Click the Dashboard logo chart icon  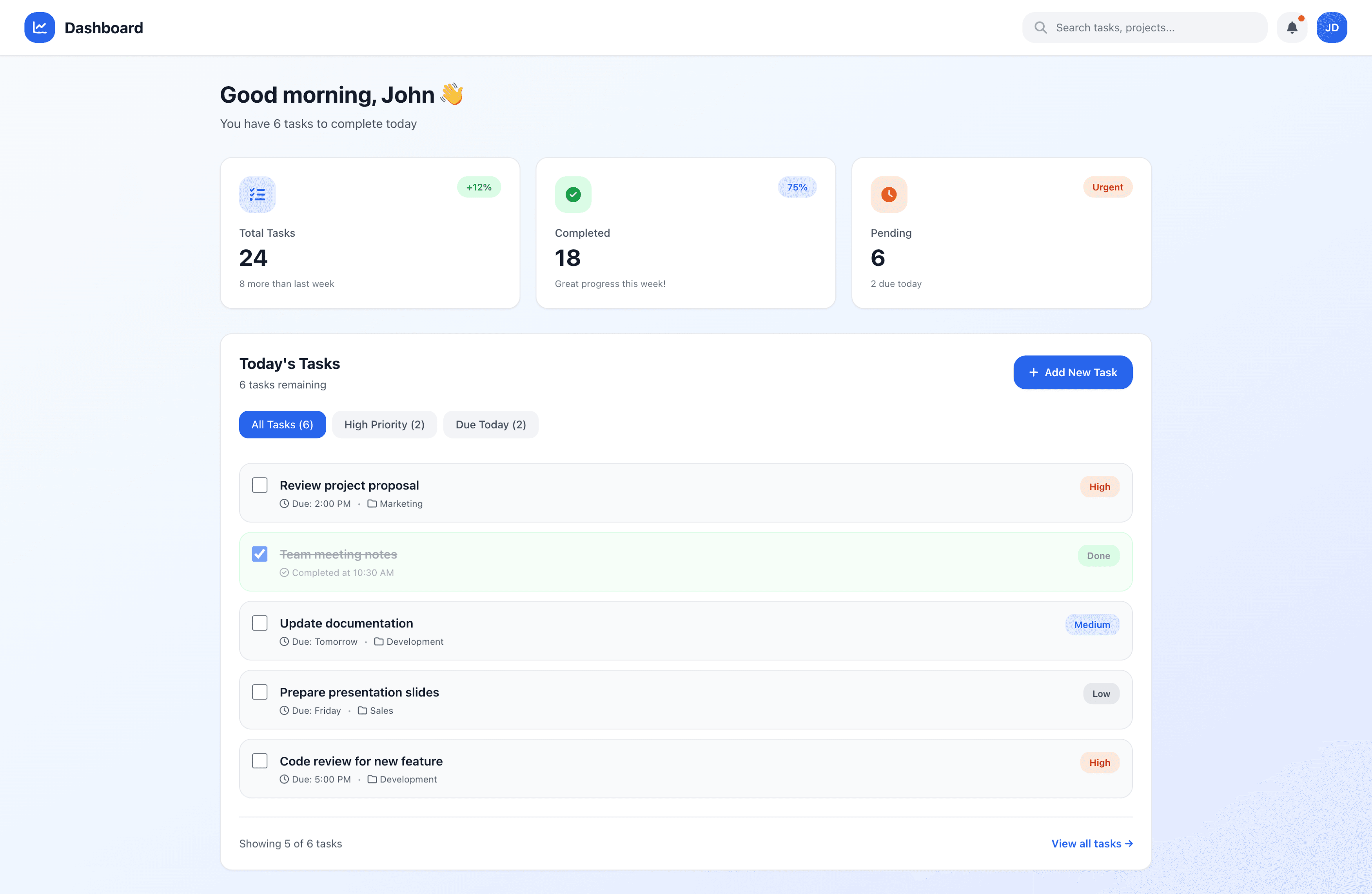click(39, 27)
